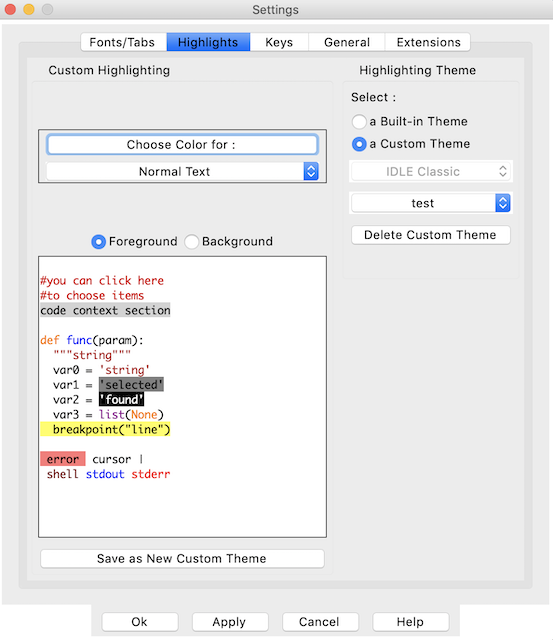Screen dimensions: 553x640
Task: Click the 'list' builtin in sample
Action: coord(112,414)
